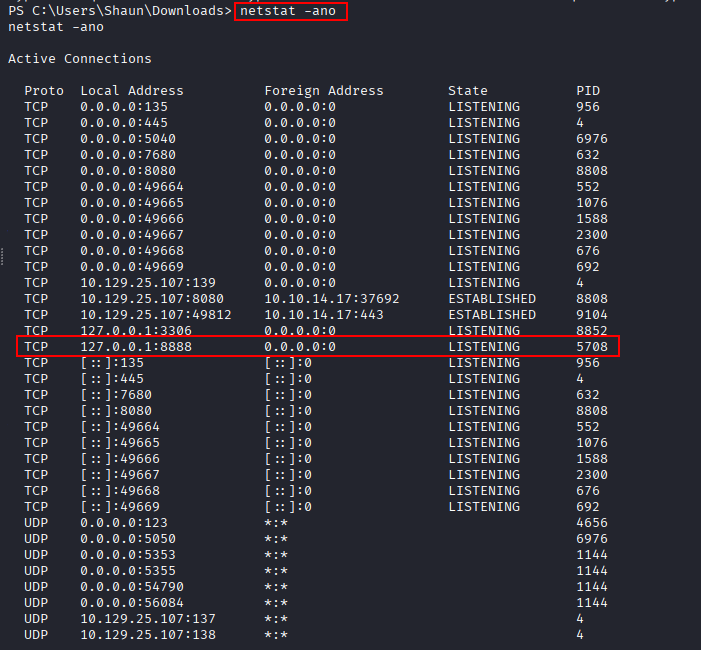The width and height of the screenshot is (701, 650).
Task: Click UDP address 10.129.25.107:137
Action: tap(148, 619)
